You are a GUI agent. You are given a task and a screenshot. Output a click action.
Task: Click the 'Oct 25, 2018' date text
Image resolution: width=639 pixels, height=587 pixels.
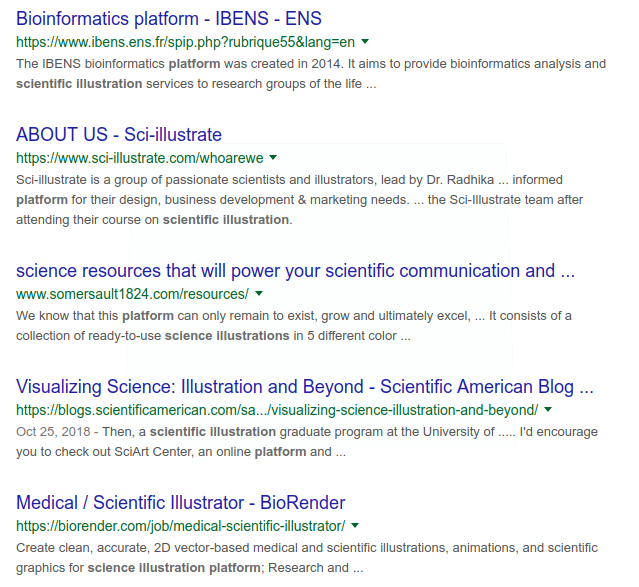tap(53, 432)
